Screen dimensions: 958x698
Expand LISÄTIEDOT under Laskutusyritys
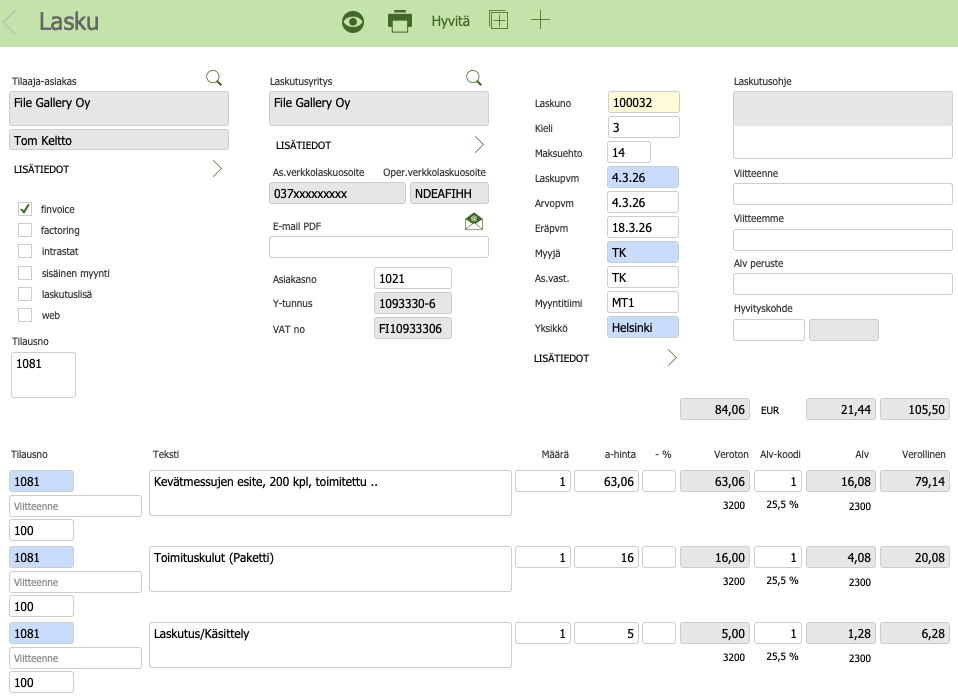tap(478, 145)
